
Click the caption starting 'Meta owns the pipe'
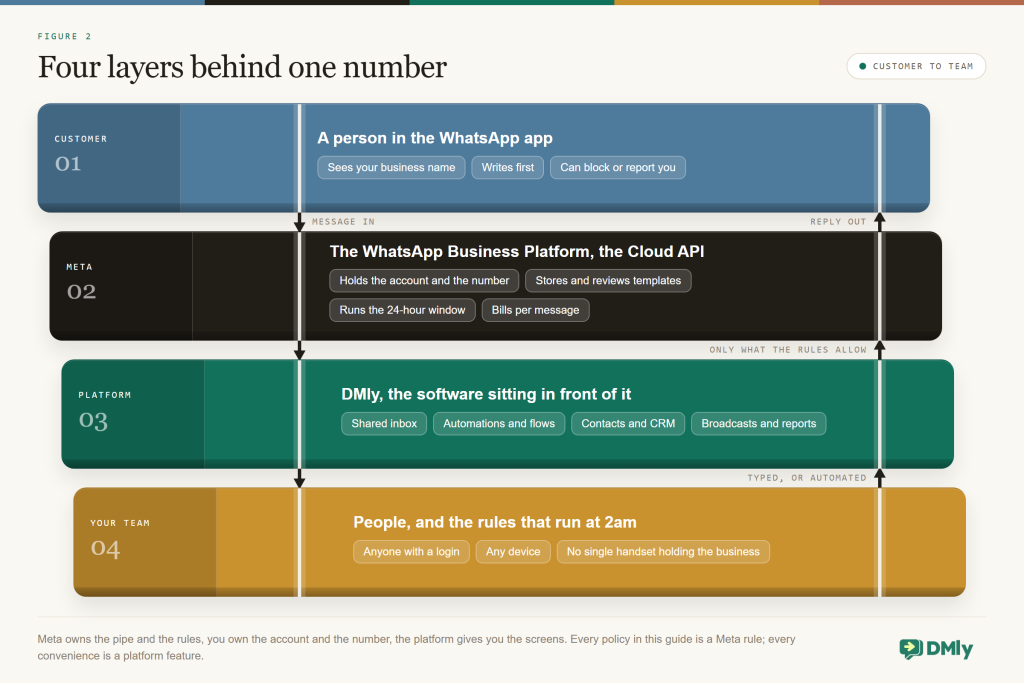(416, 647)
